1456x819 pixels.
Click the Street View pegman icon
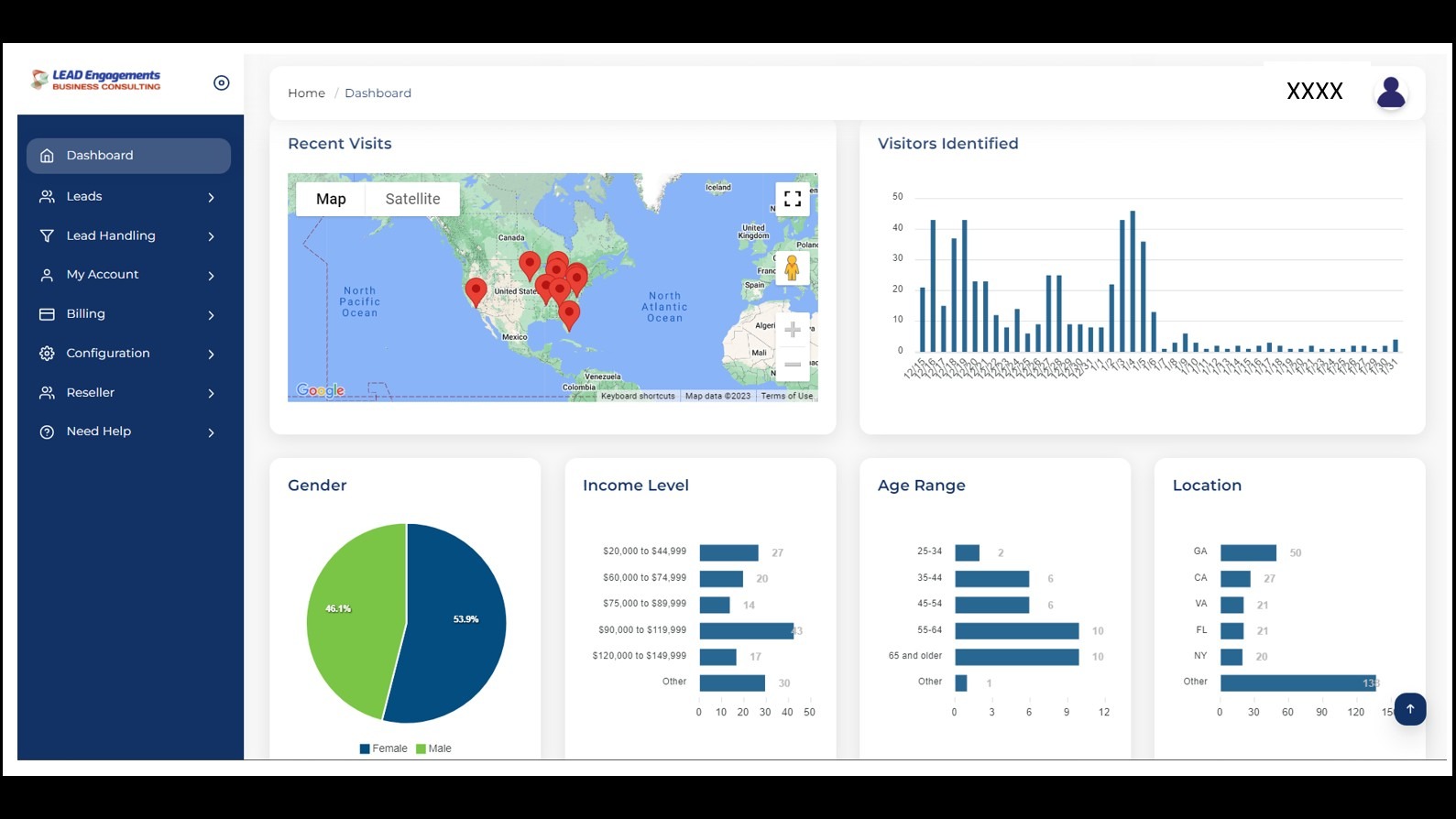(x=792, y=268)
